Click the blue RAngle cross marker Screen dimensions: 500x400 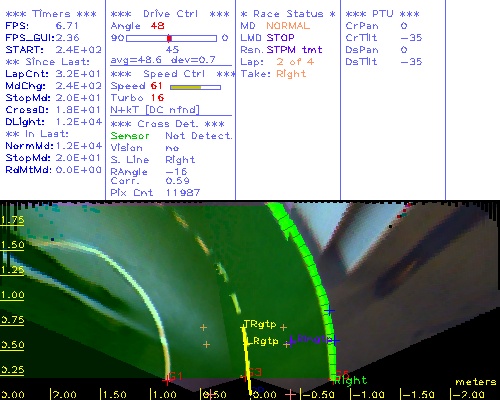(x=292, y=341)
